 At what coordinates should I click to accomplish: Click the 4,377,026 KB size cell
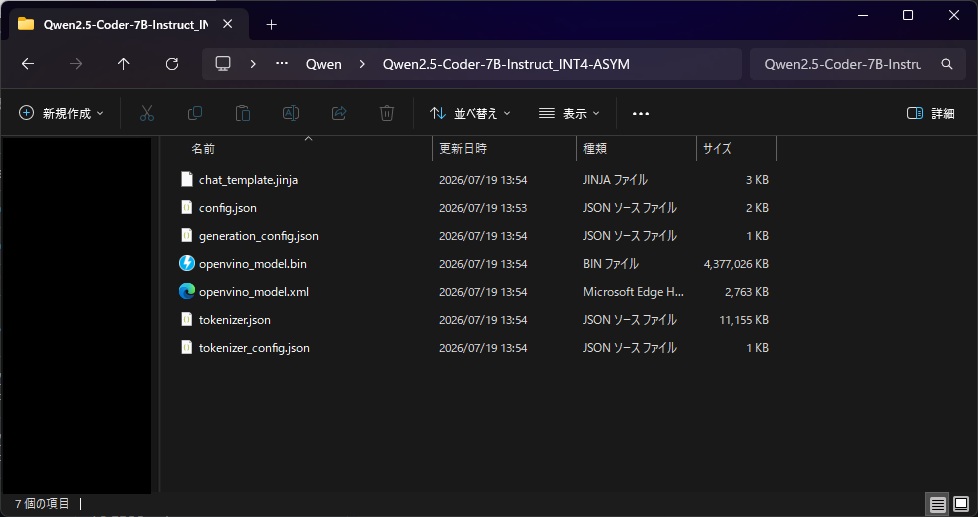coord(736,264)
